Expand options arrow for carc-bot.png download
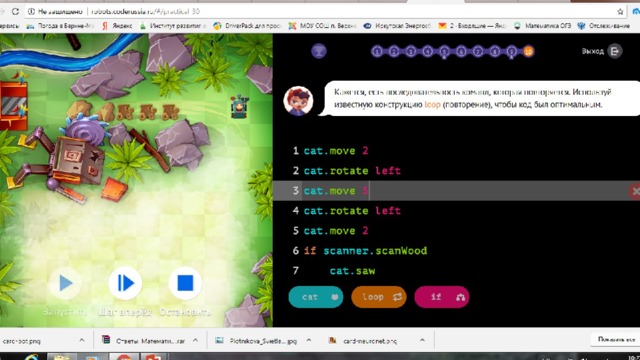This screenshot has width=640, height=360. pyautogui.click(x=82, y=340)
